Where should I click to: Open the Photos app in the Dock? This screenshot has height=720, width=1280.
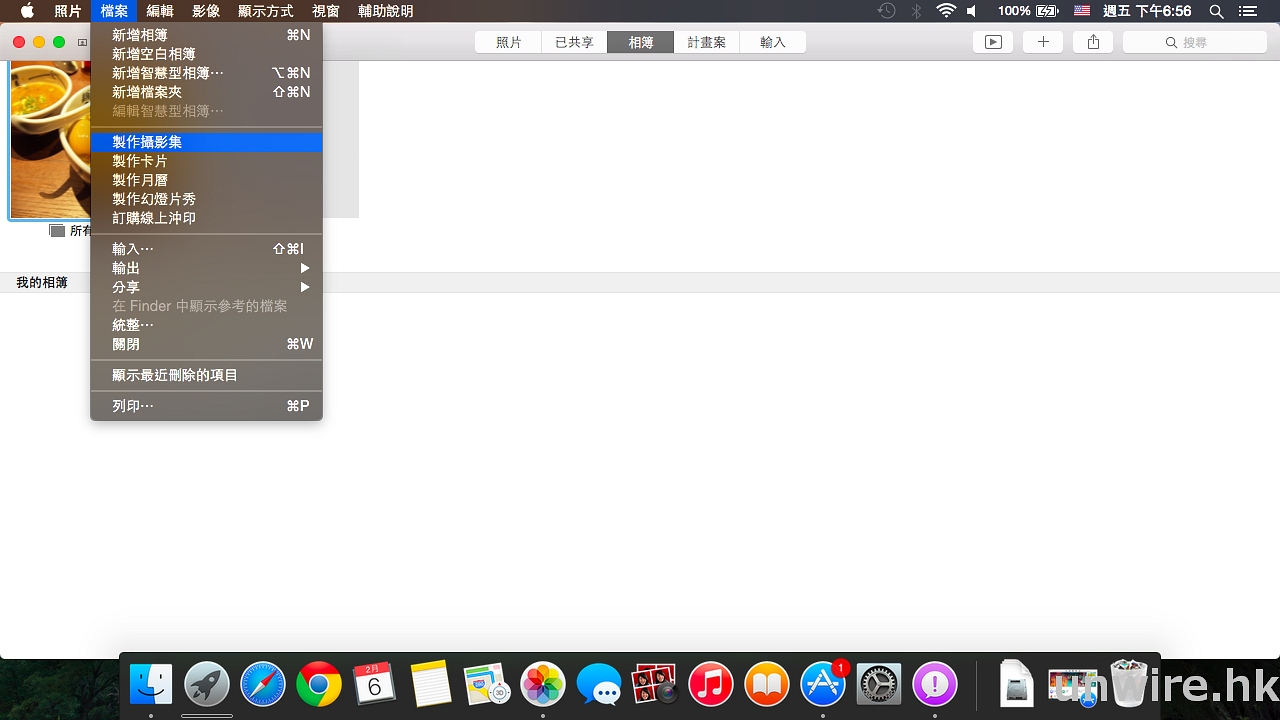tap(543, 685)
